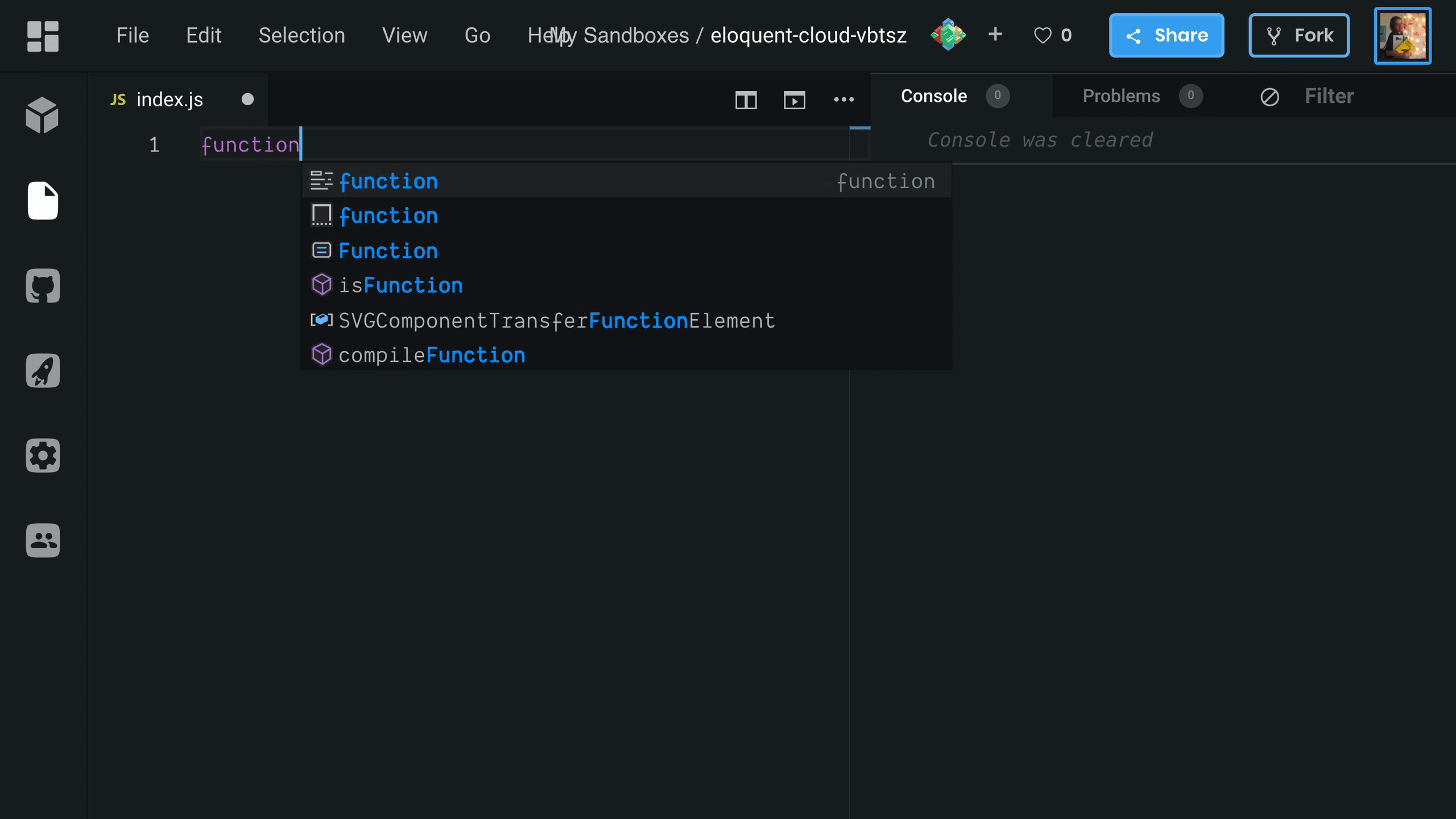Open the Configuration gear icon
This screenshot has width=1456, height=819.
click(43, 456)
